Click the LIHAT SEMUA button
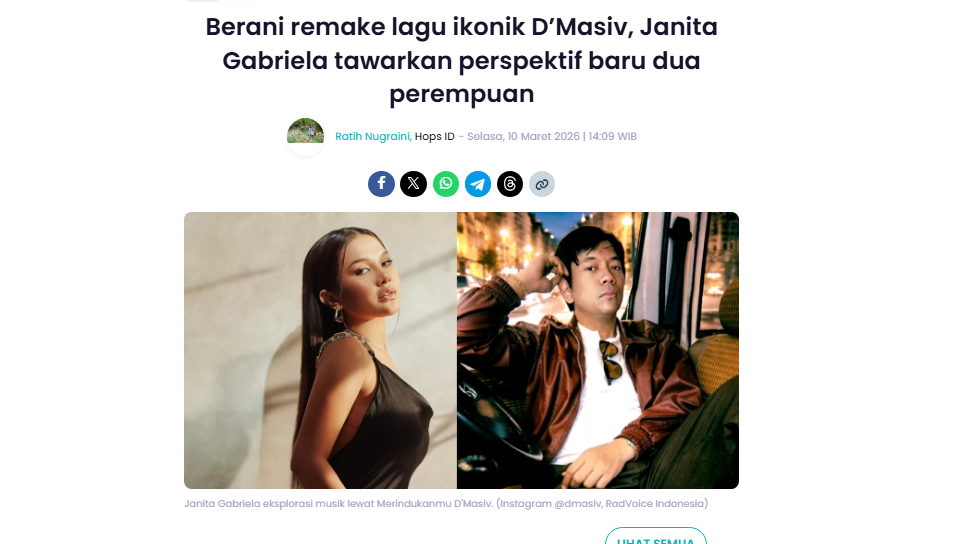This screenshot has height=544, width=956. 655,537
